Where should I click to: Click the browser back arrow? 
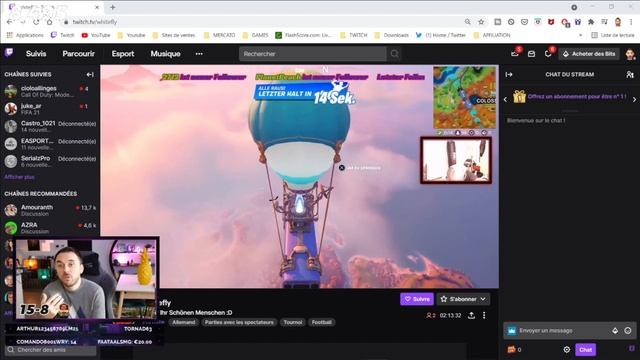(9, 22)
